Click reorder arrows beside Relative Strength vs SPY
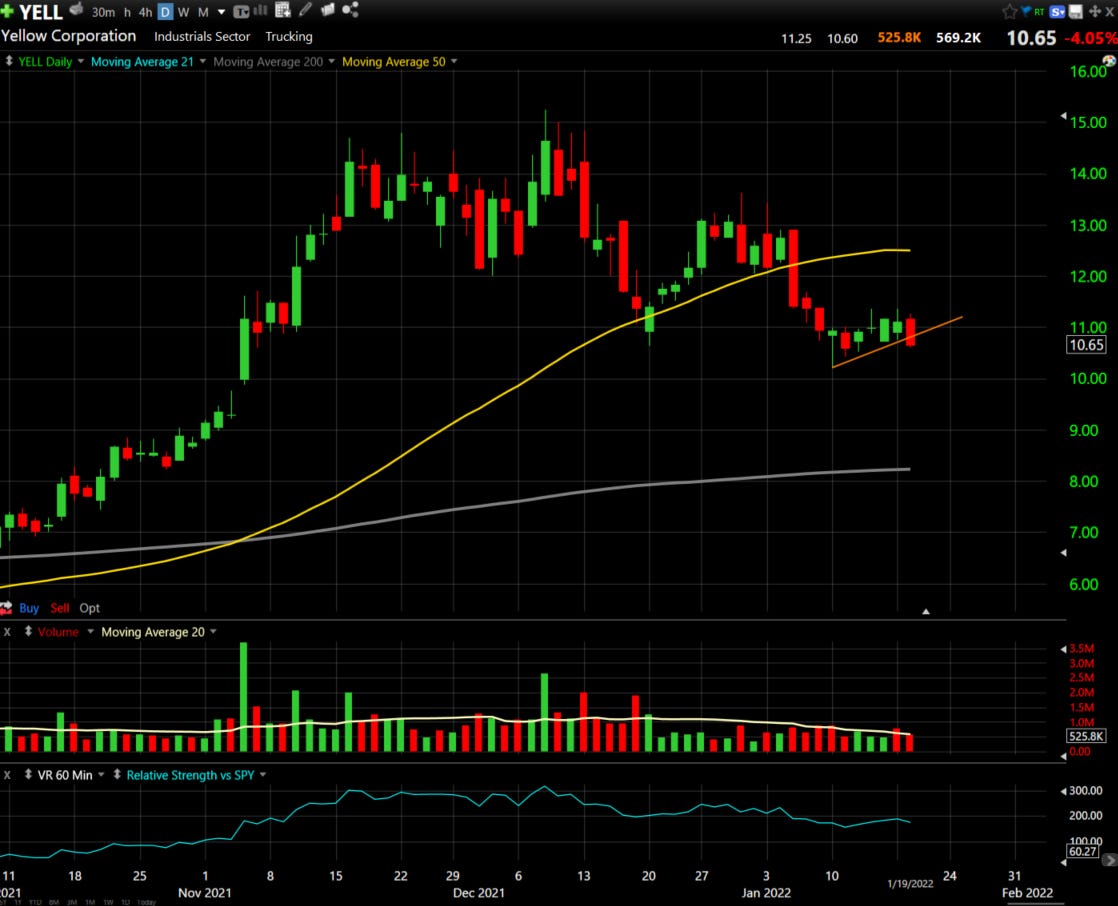 (117, 774)
